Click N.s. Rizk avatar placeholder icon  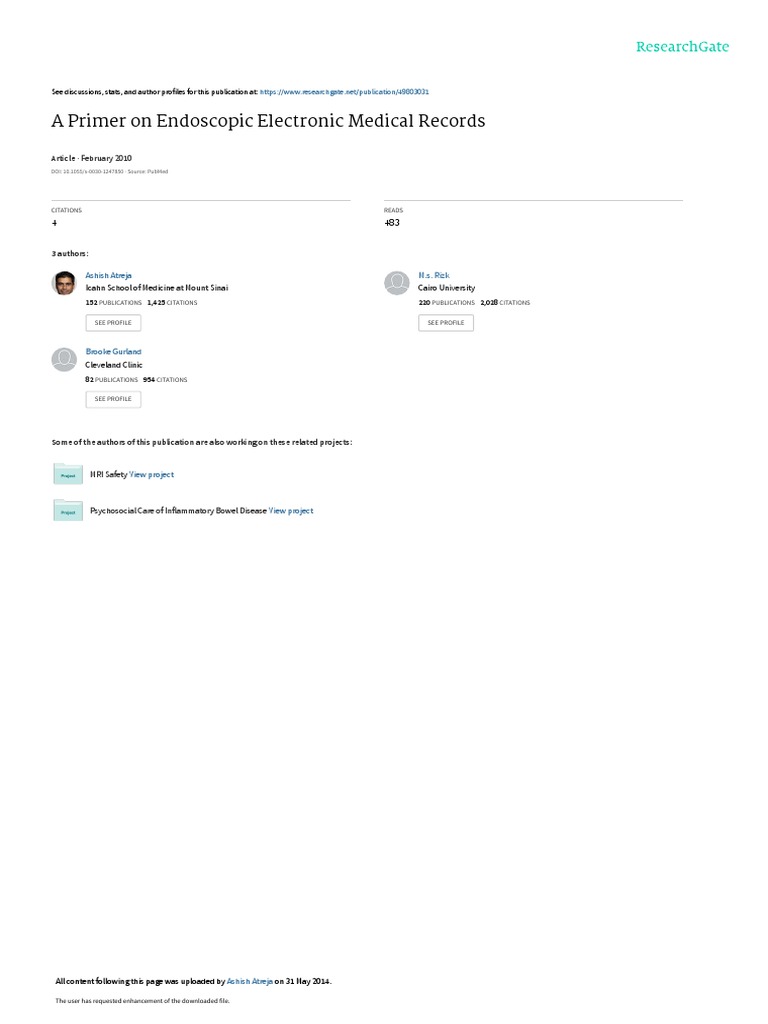pos(396,283)
